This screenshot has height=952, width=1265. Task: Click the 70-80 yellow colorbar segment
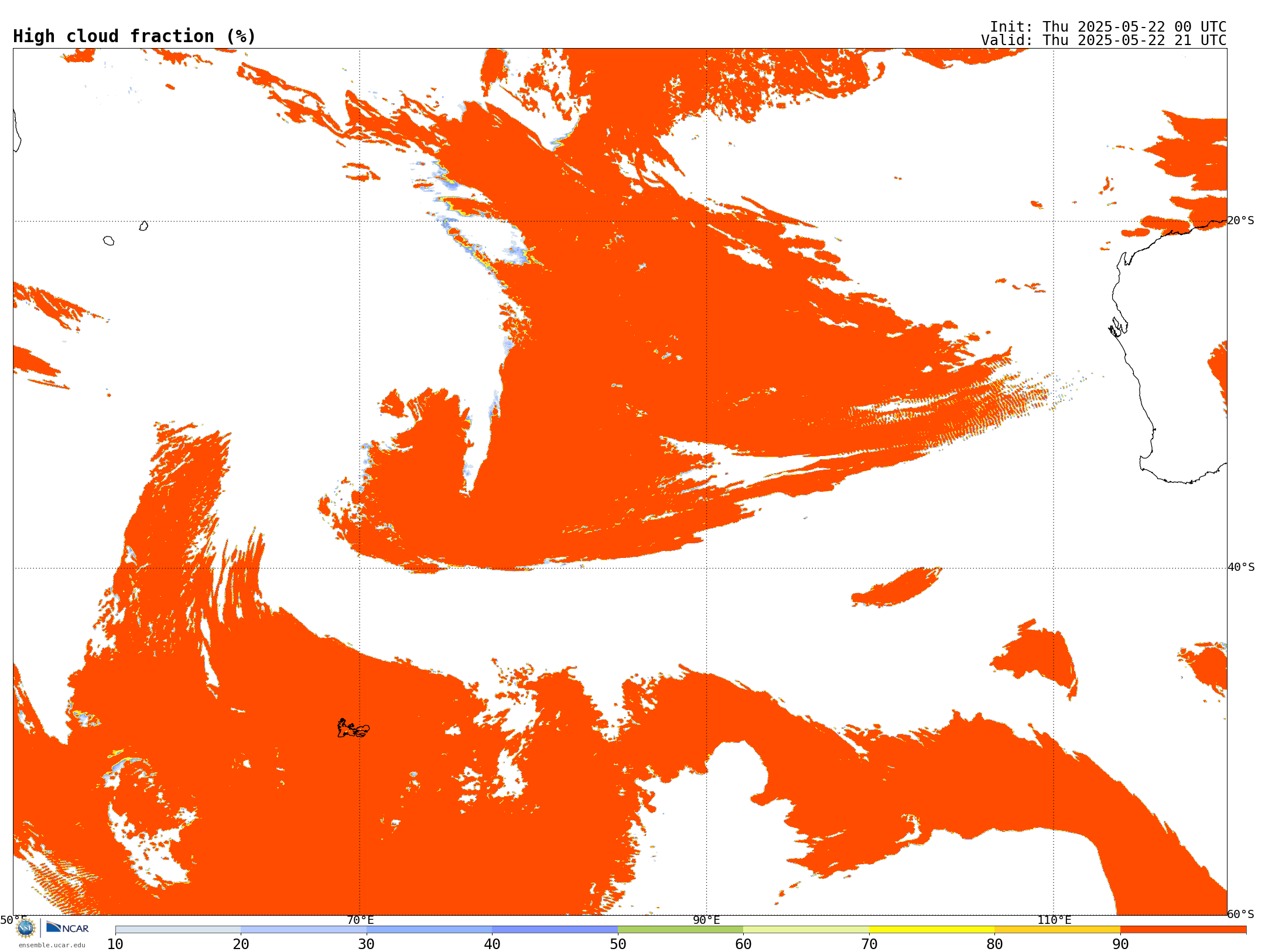(x=932, y=930)
